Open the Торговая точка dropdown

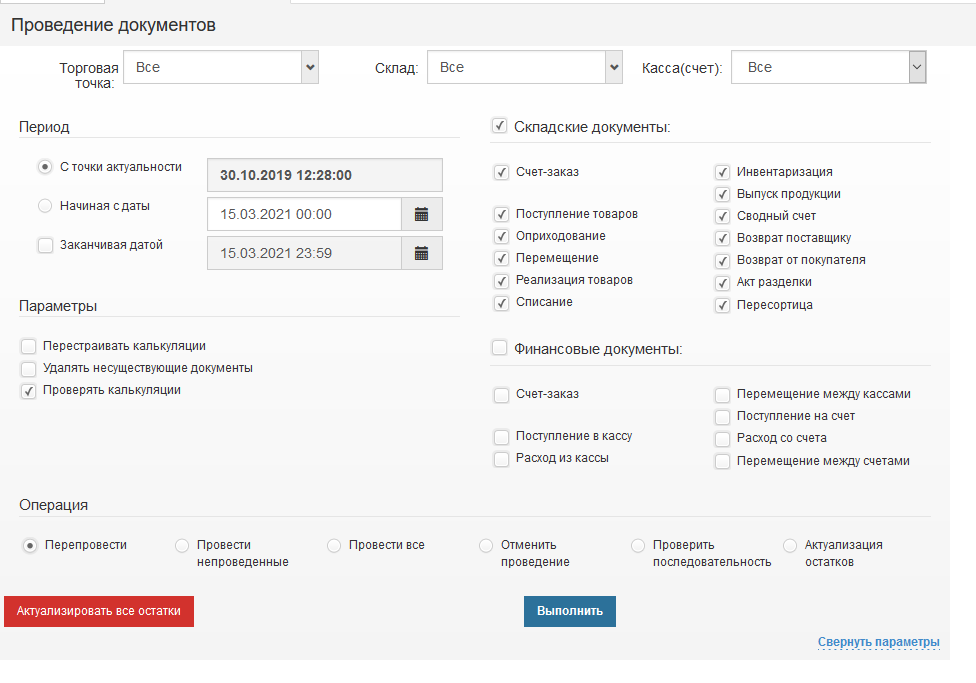(310, 66)
